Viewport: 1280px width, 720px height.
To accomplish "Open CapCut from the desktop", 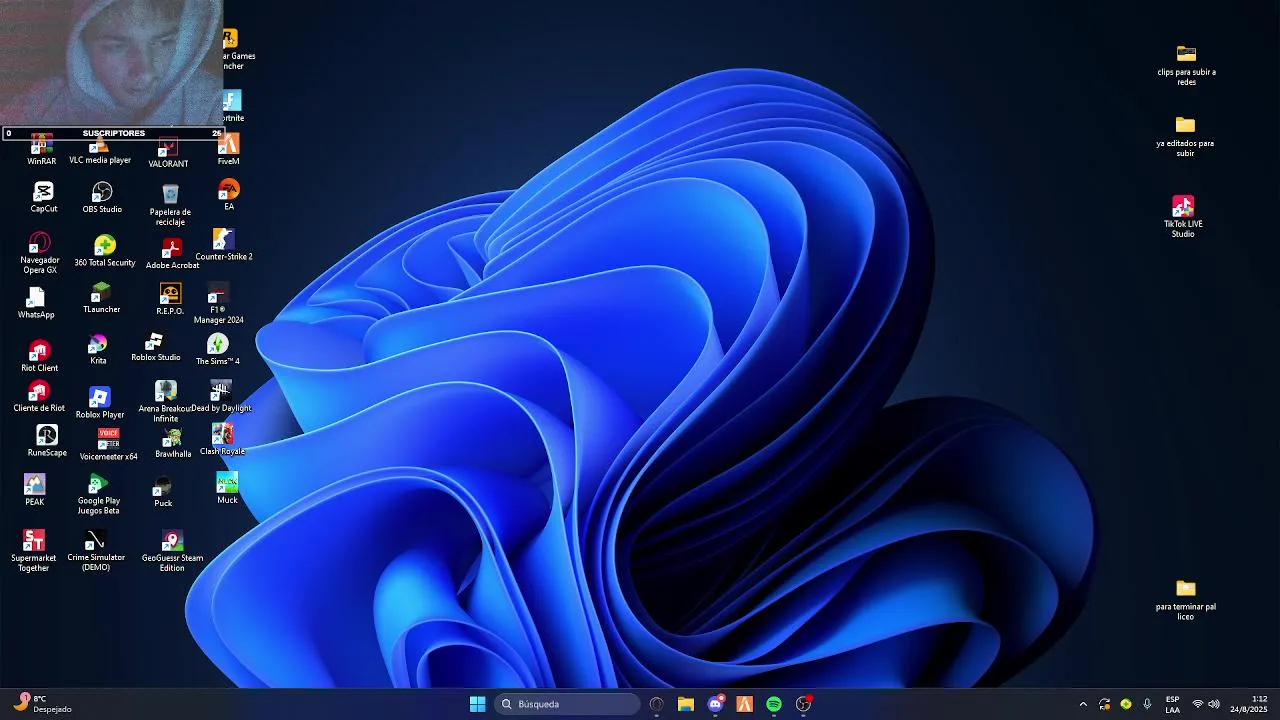I will (x=43, y=197).
